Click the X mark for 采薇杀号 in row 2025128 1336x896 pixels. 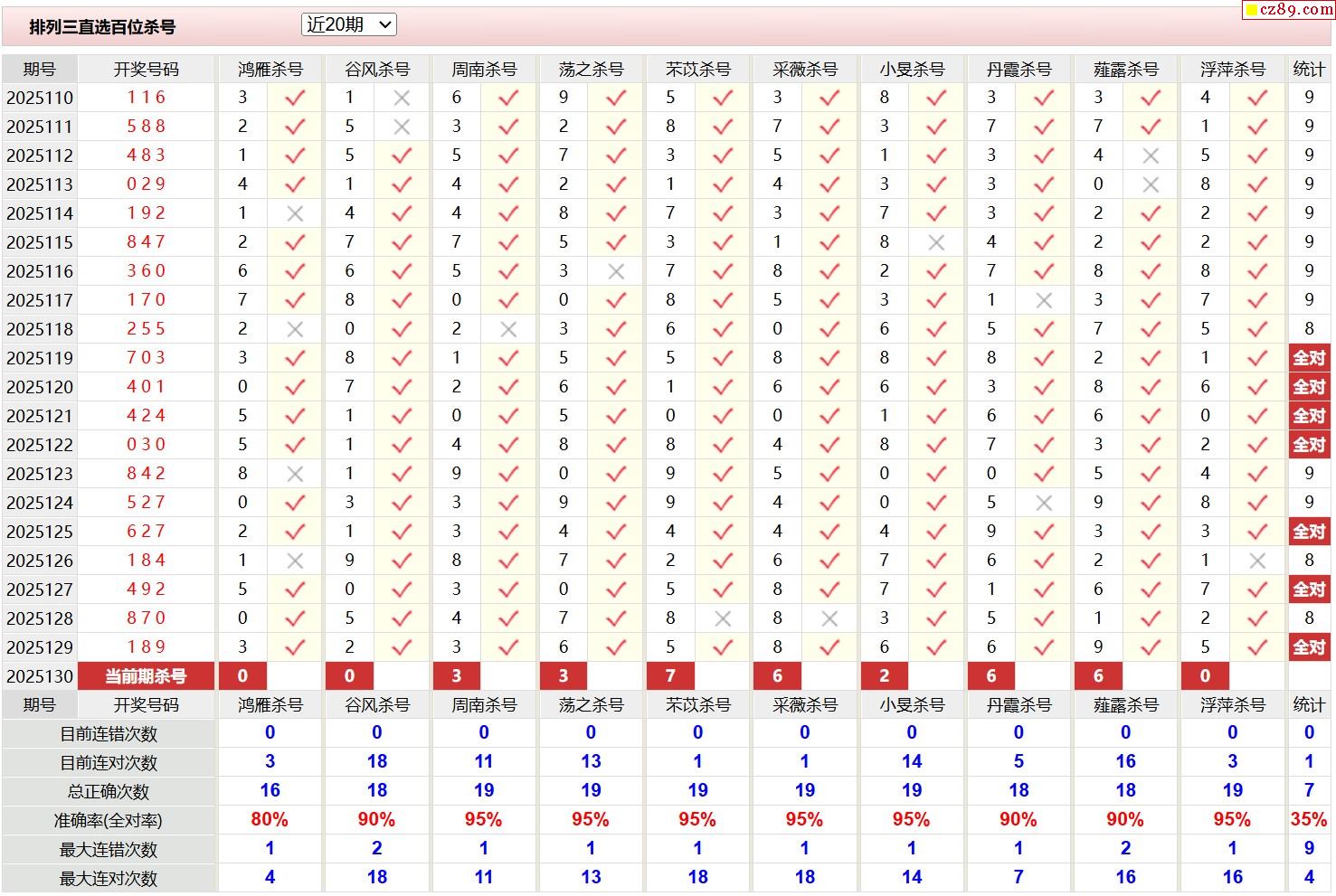(x=829, y=618)
